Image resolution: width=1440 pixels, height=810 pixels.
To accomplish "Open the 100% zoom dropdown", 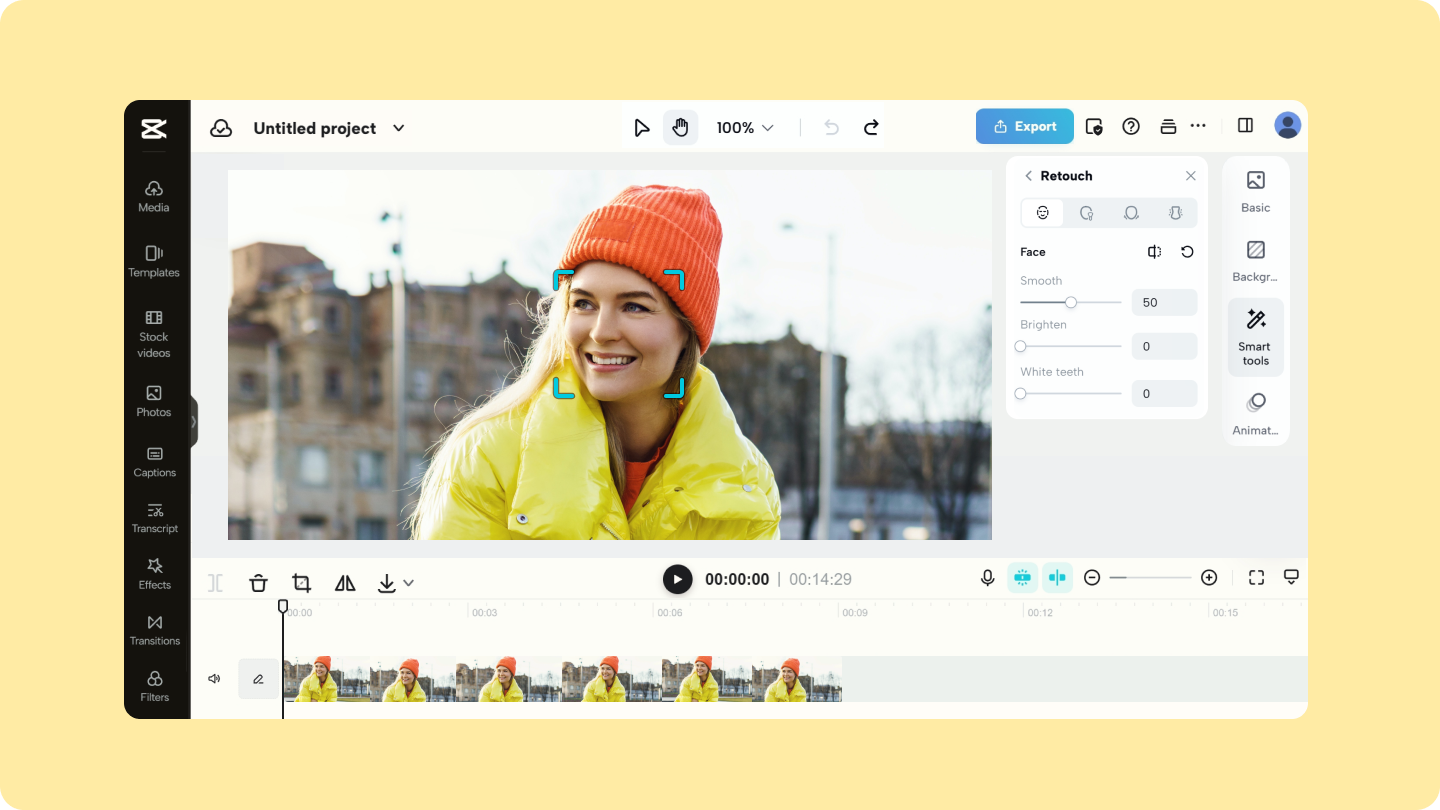I will click(745, 128).
